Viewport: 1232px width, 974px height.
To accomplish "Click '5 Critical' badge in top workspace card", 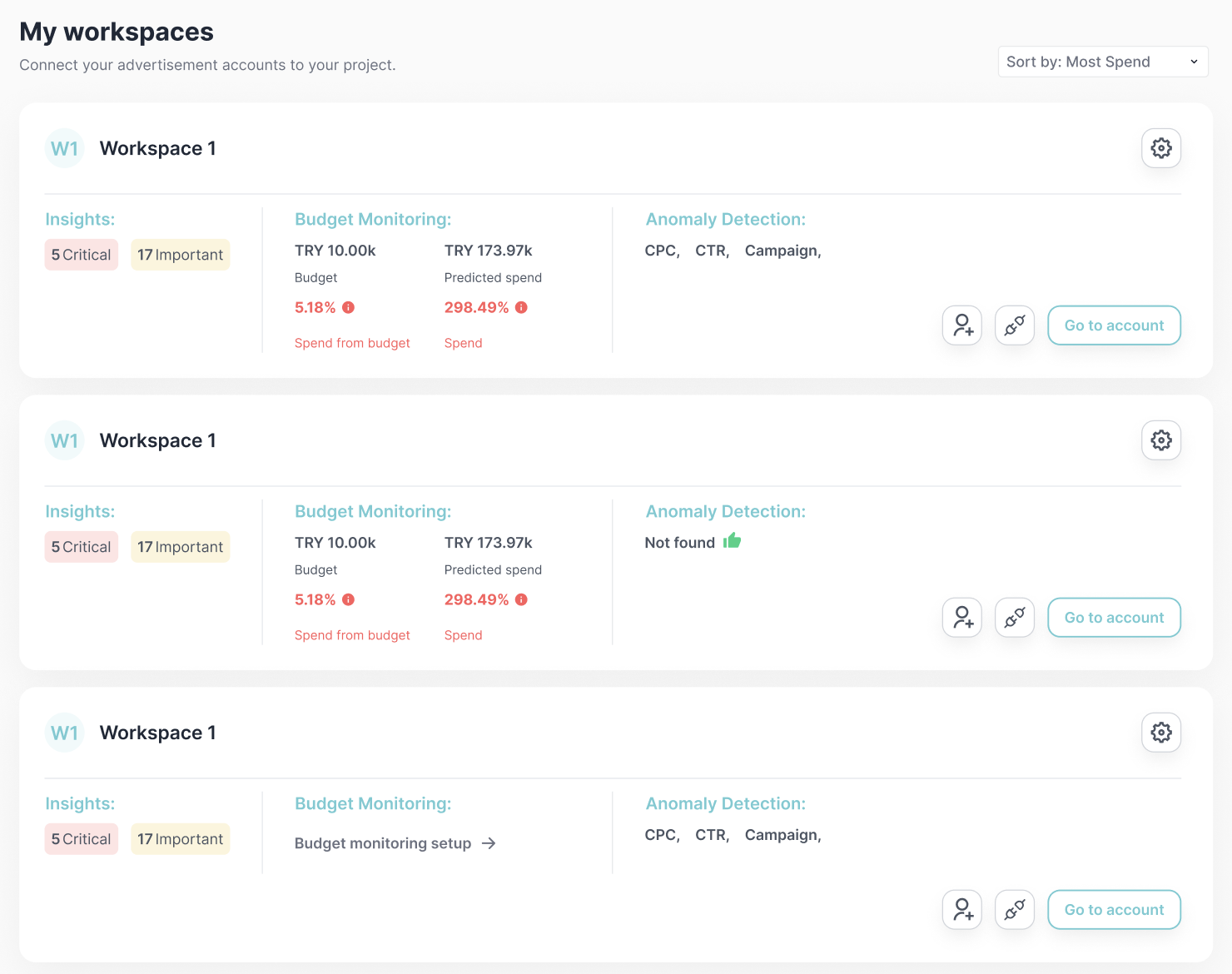I will point(82,255).
